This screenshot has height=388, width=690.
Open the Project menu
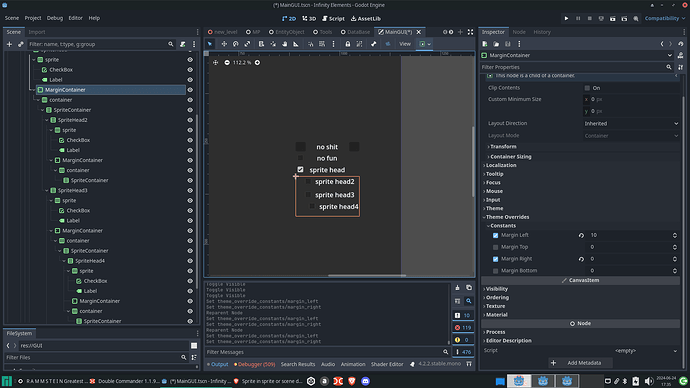click(33, 18)
